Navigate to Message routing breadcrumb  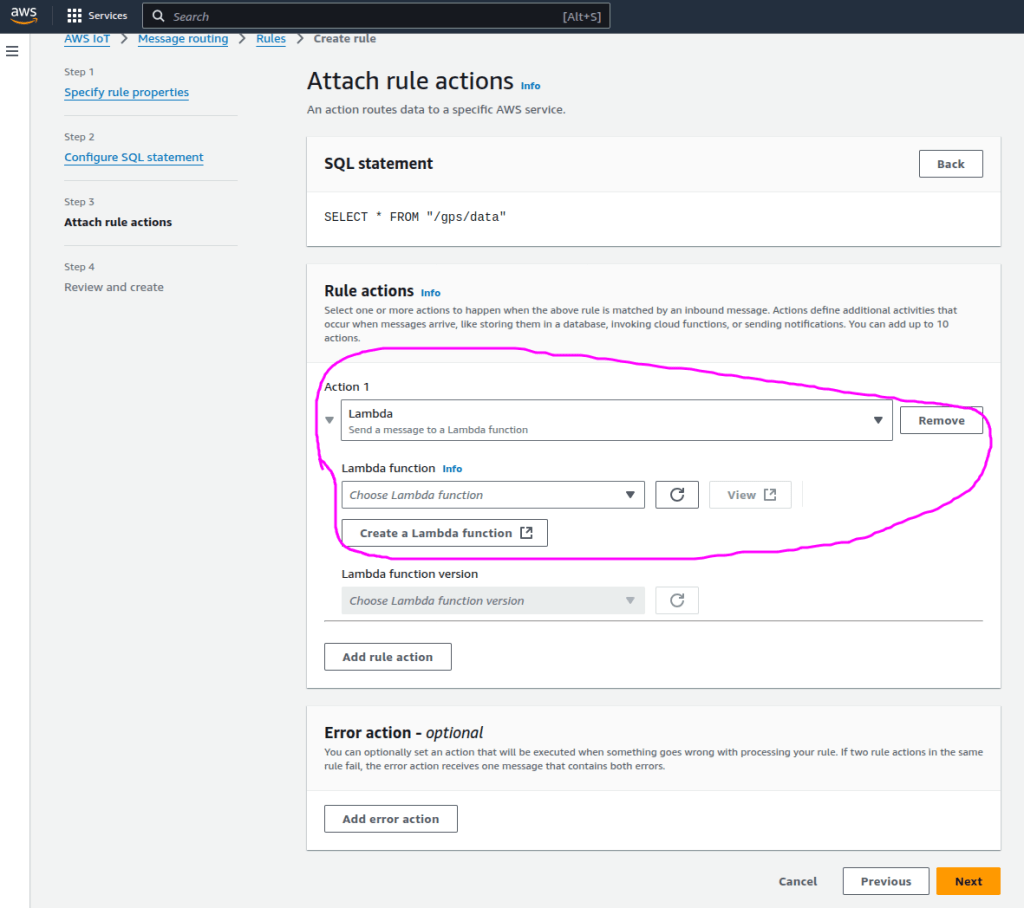coord(183,39)
